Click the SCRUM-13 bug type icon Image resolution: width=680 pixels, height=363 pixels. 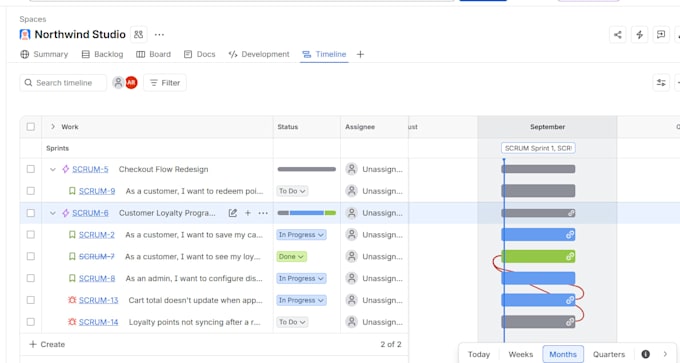72,300
